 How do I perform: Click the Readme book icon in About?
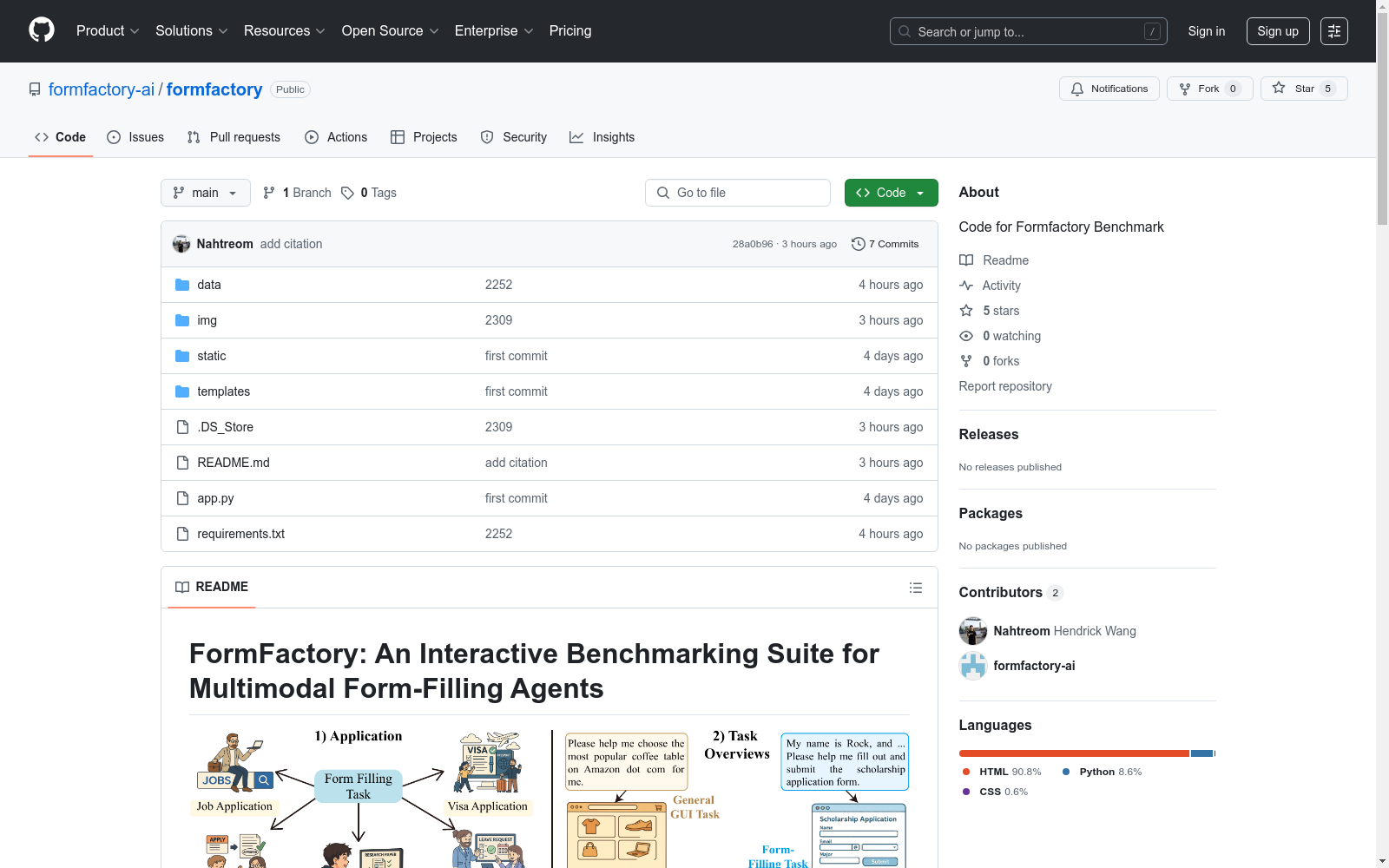coord(966,260)
